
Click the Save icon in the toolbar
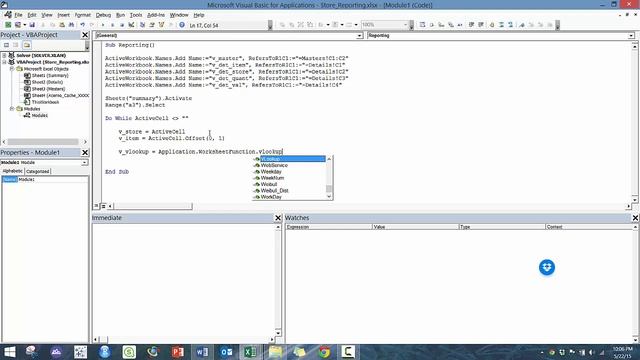tap(32, 25)
